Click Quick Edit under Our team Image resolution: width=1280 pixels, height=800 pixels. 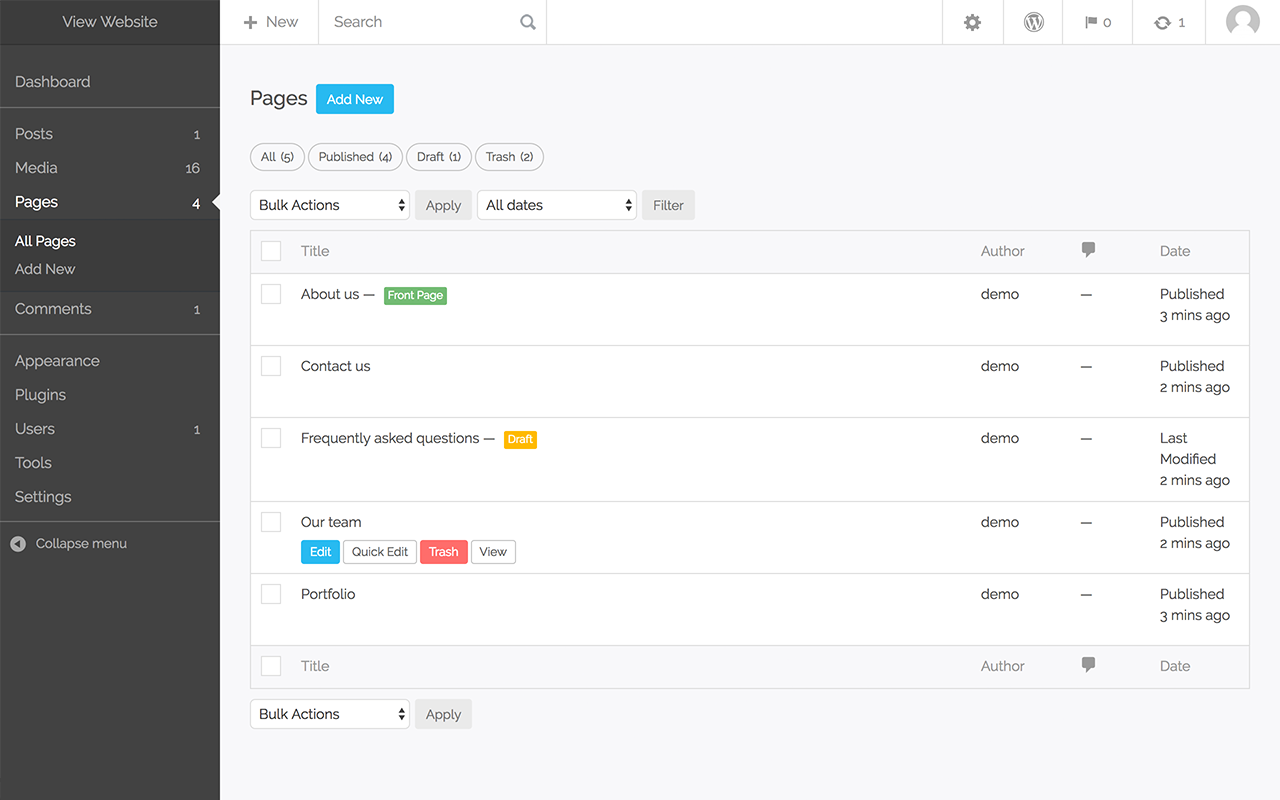pyautogui.click(x=380, y=552)
